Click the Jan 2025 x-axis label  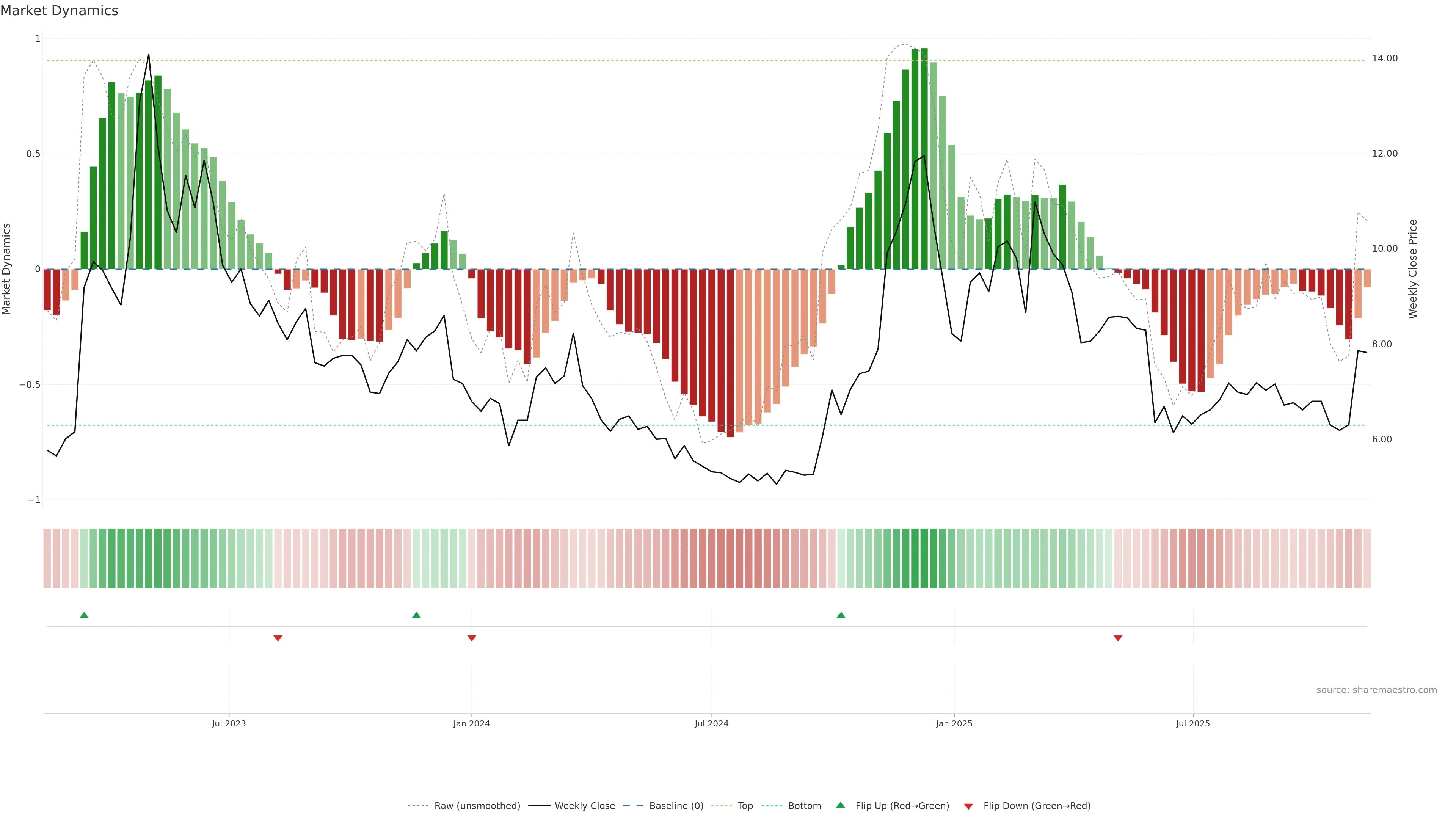954,723
